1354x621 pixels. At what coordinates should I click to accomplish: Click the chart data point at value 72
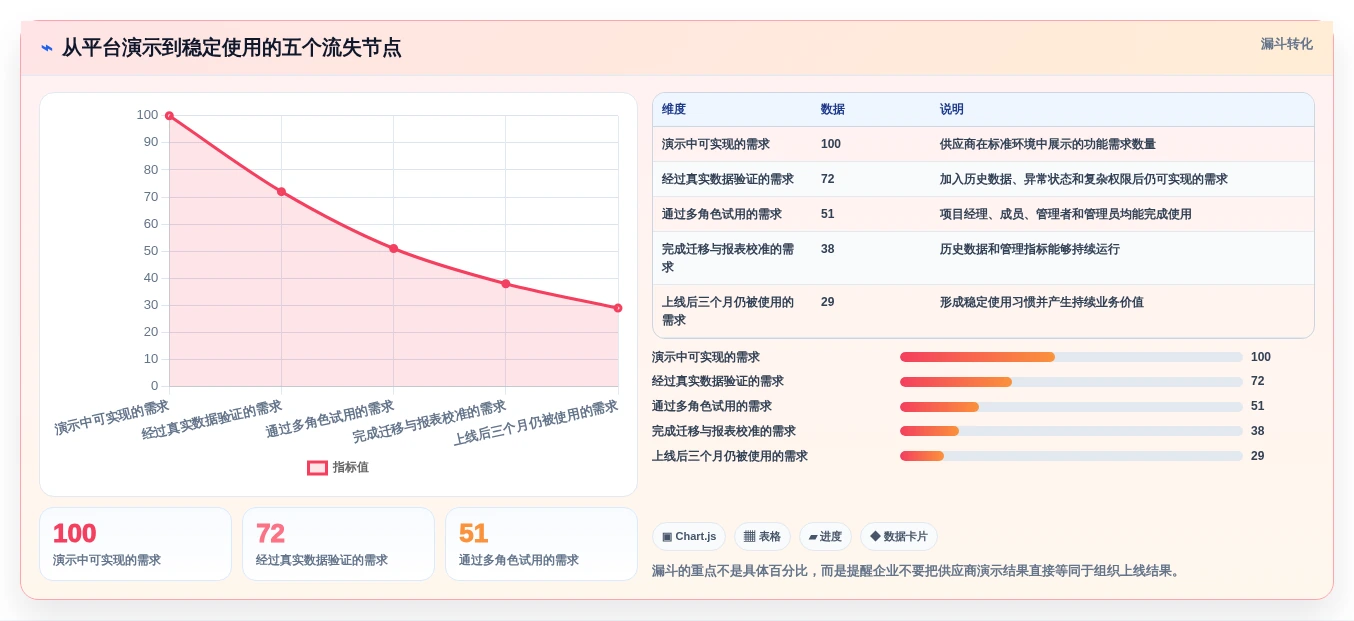coord(281,192)
